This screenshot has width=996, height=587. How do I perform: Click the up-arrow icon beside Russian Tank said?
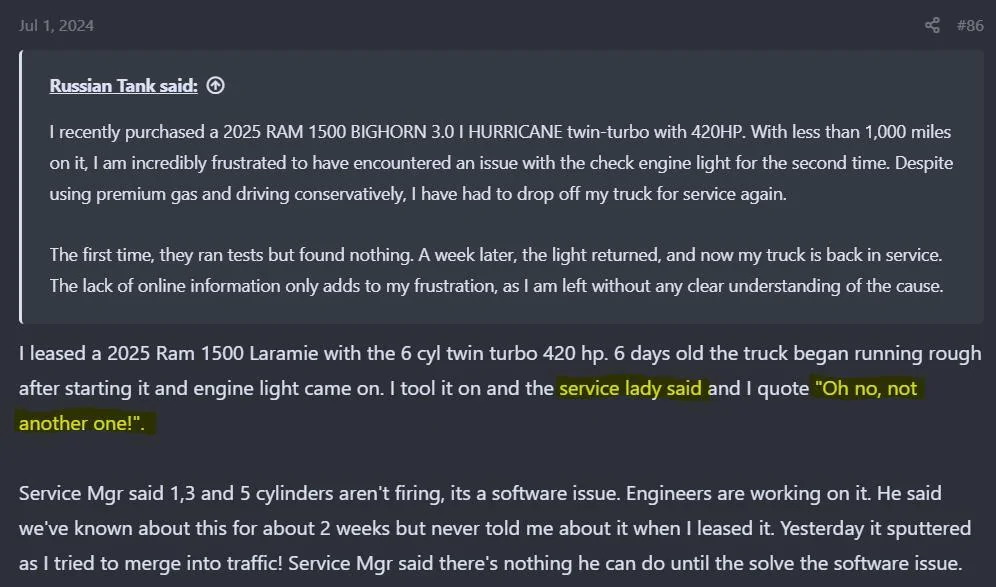point(215,86)
